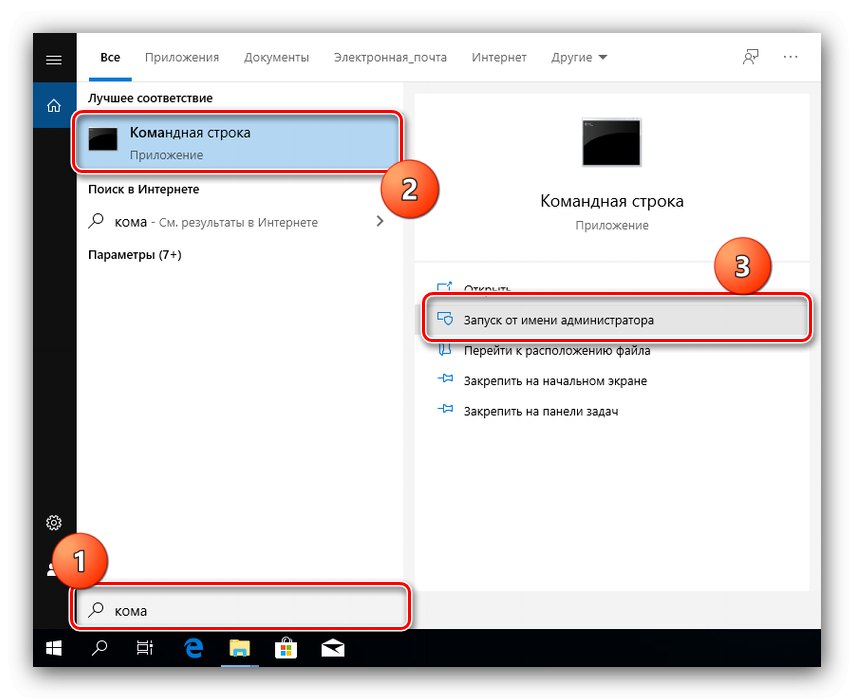
Task: Choose Закрепить на панели задач
Action: pos(541,411)
